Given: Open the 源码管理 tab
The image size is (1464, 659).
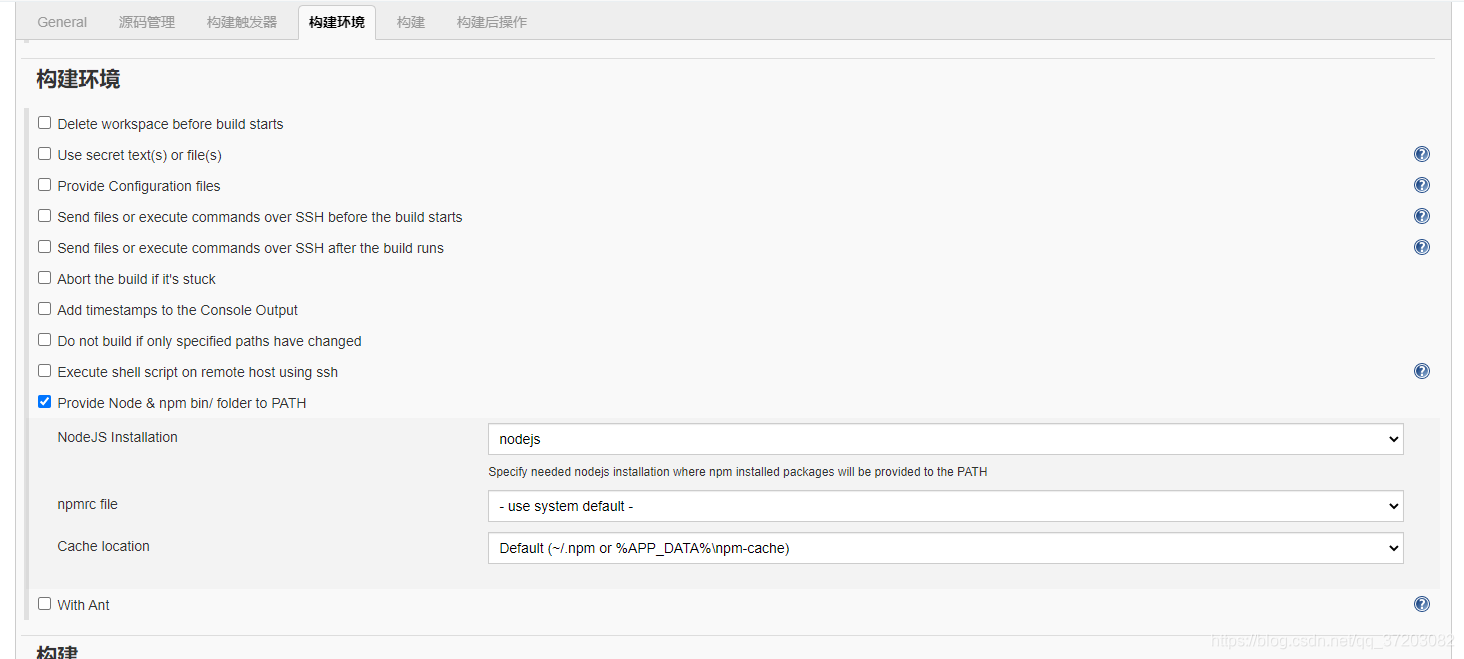Looking at the screenshot, I should [x=147, y=21].
